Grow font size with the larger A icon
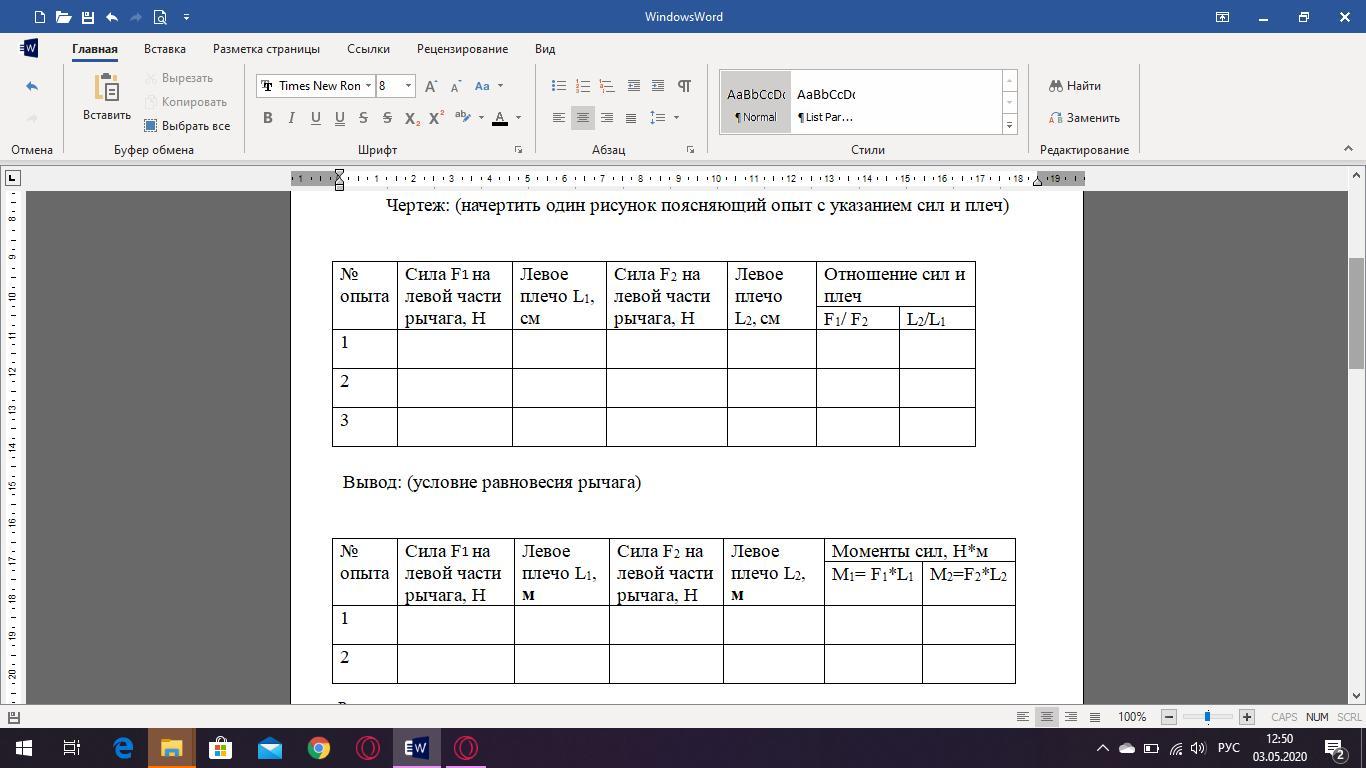The image size is (1366, 768). click(431, 86)
